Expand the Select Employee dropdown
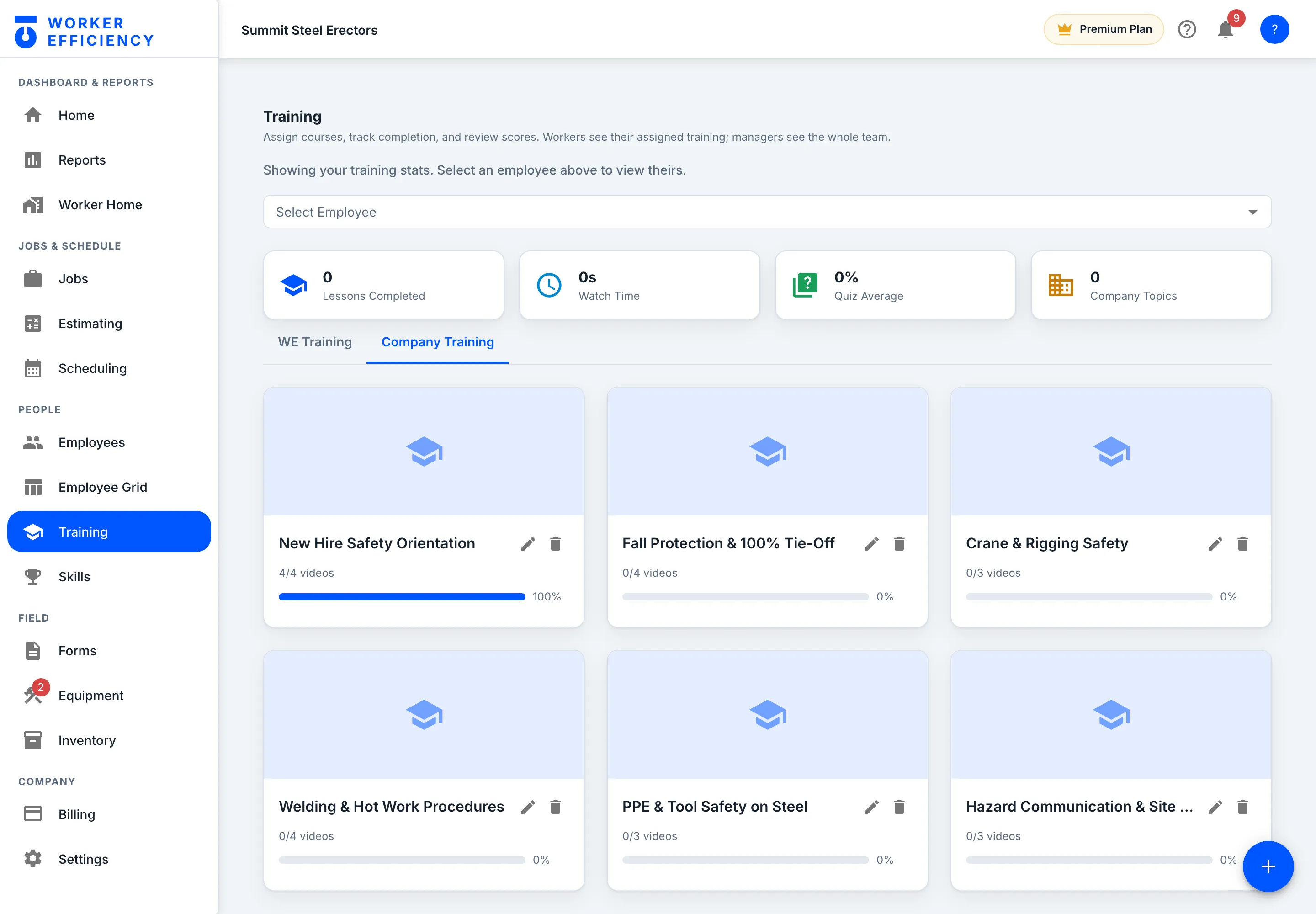This screenshot has height=914, width=1316. pyautogui.click(x=767, y=212)
